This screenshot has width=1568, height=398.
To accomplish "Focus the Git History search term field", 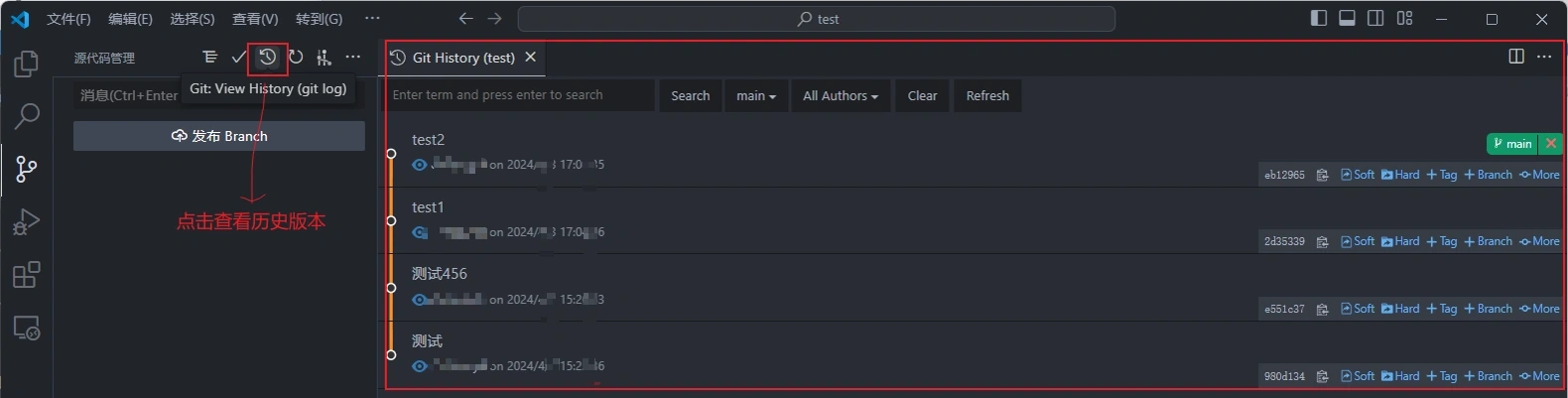I will pyautogui.click(x=520, y=95).
